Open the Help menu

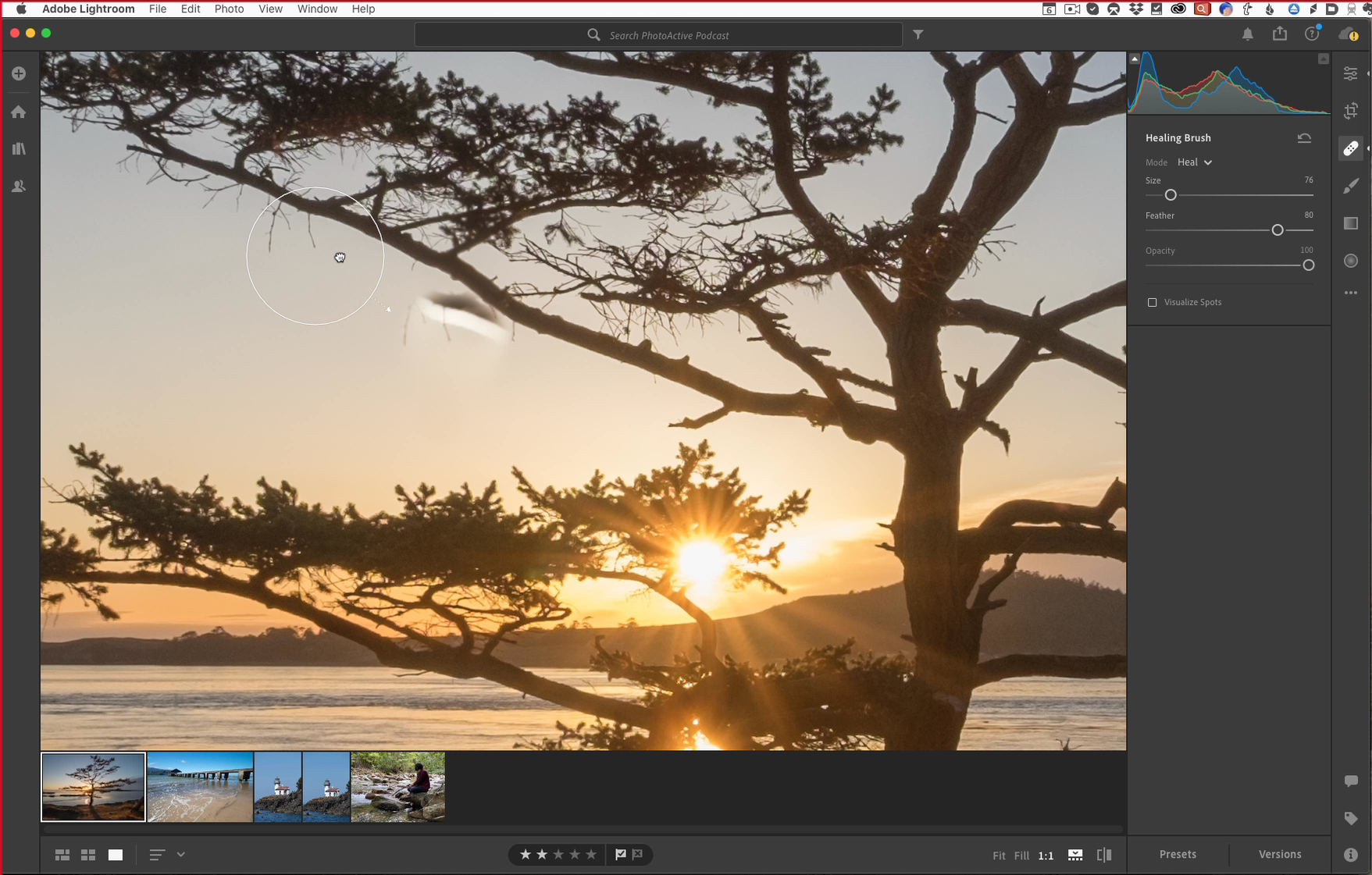point(363,9)
